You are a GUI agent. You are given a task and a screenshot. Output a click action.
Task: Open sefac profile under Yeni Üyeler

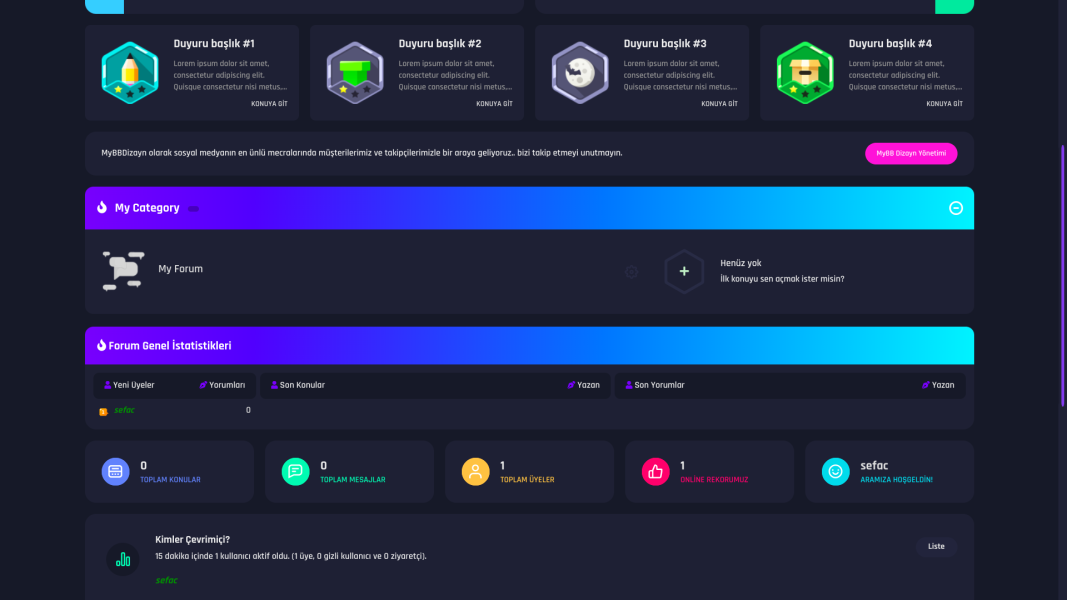[x=124, y=410]
